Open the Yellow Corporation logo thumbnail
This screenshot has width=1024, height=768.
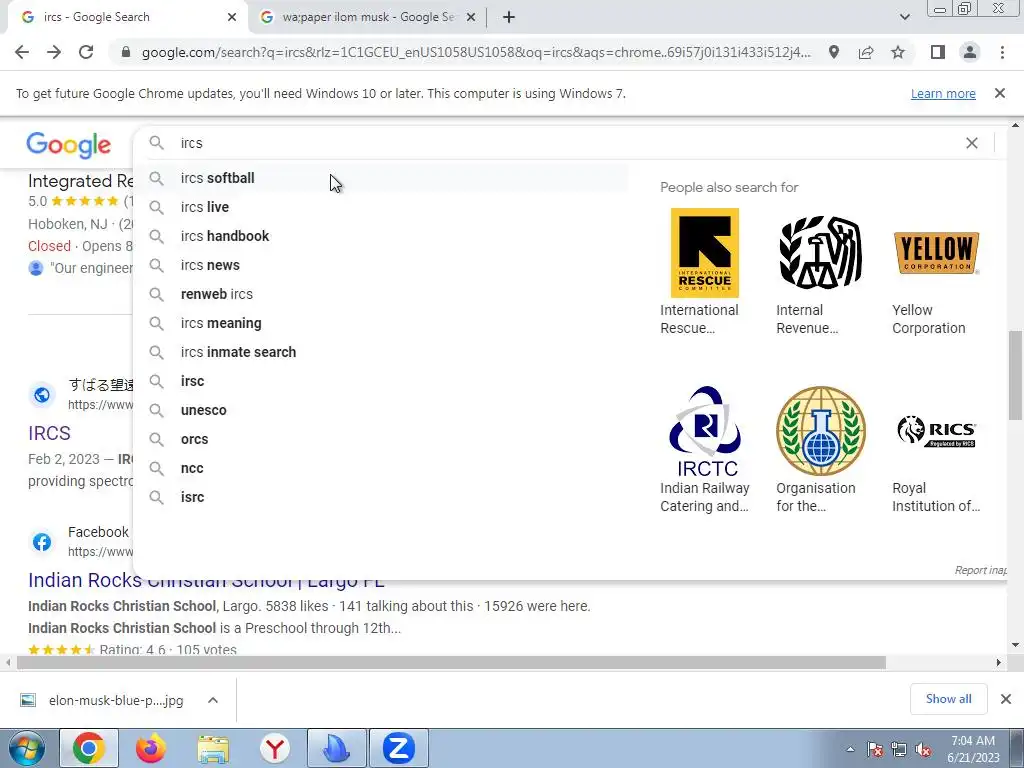coord(936,253)
